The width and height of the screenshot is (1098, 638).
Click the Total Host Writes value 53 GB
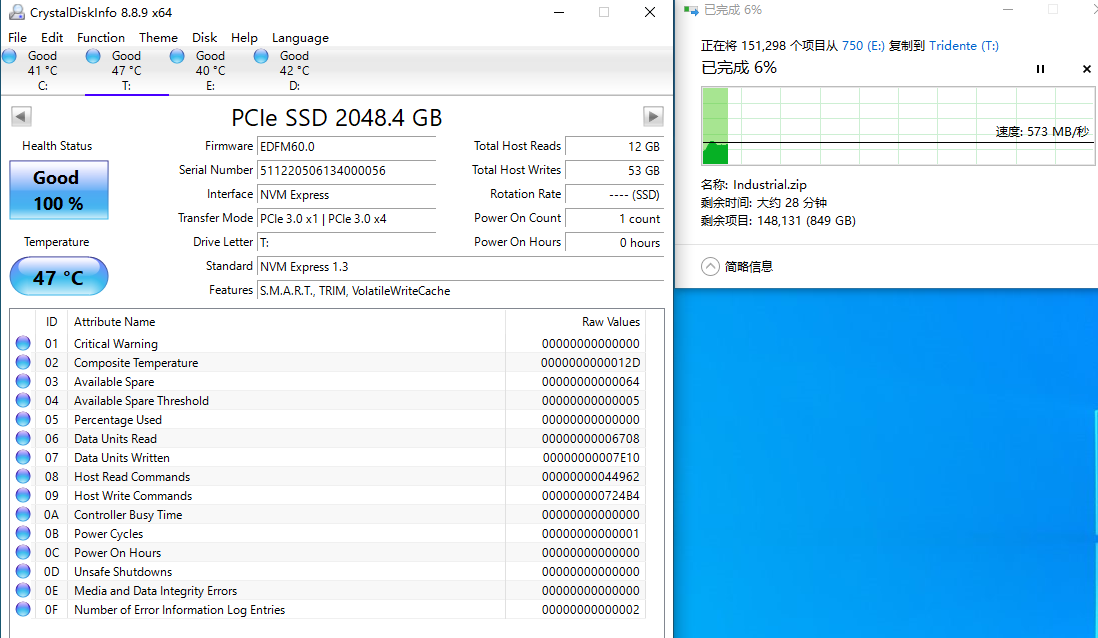pyautogui.click(x=614, y=170)
